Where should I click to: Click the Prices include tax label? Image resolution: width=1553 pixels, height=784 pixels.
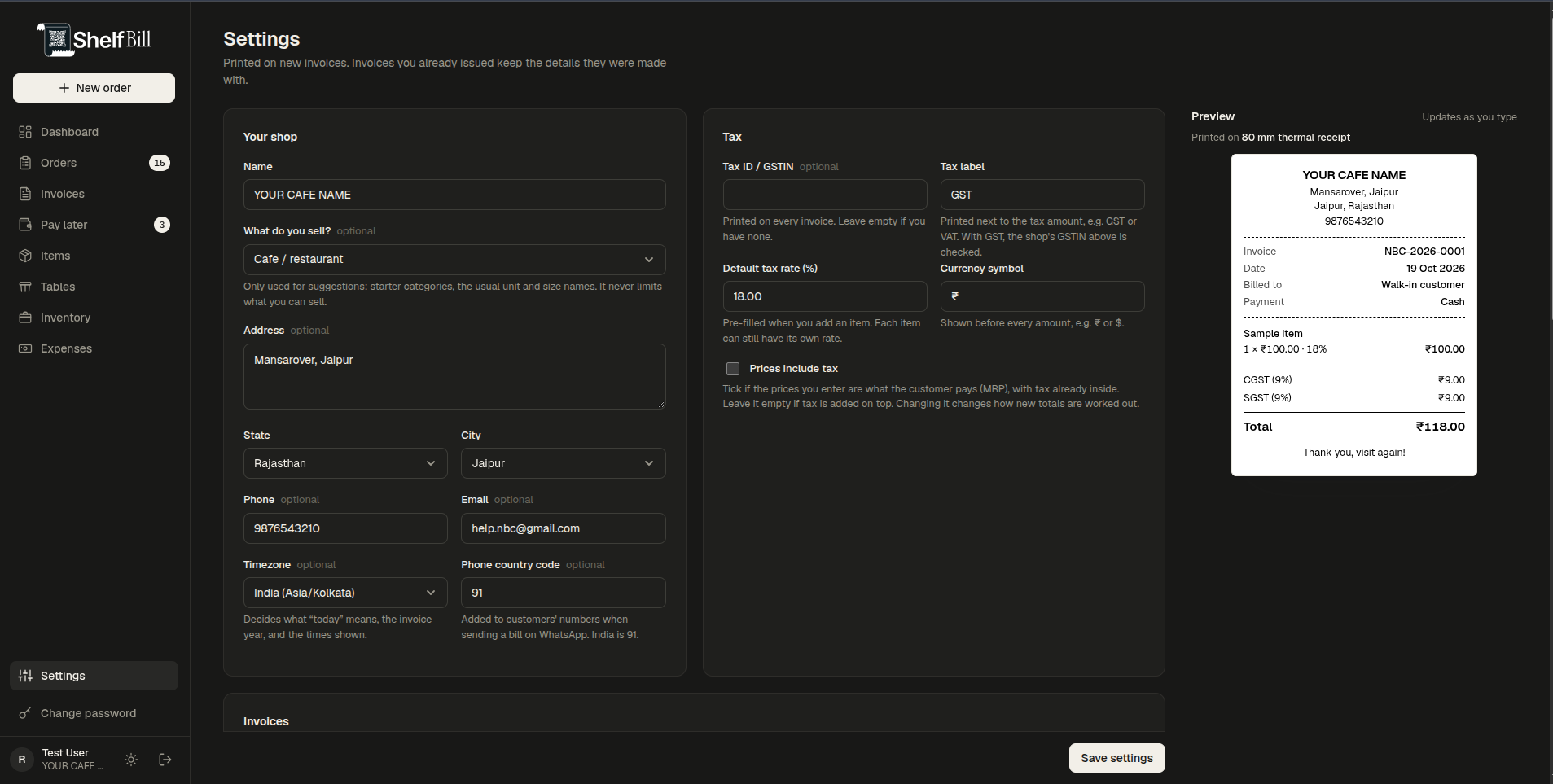[793, 369]
